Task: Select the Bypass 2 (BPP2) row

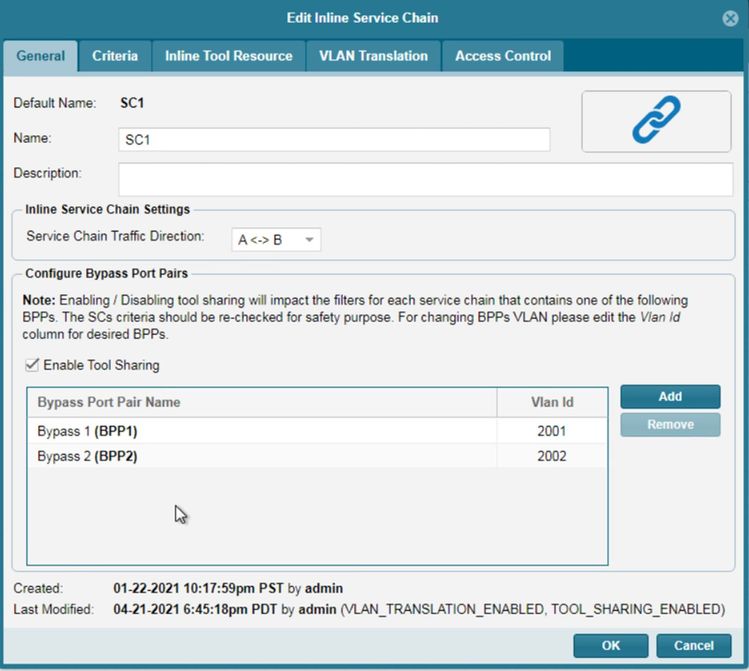Action: (x=260, y=456)
